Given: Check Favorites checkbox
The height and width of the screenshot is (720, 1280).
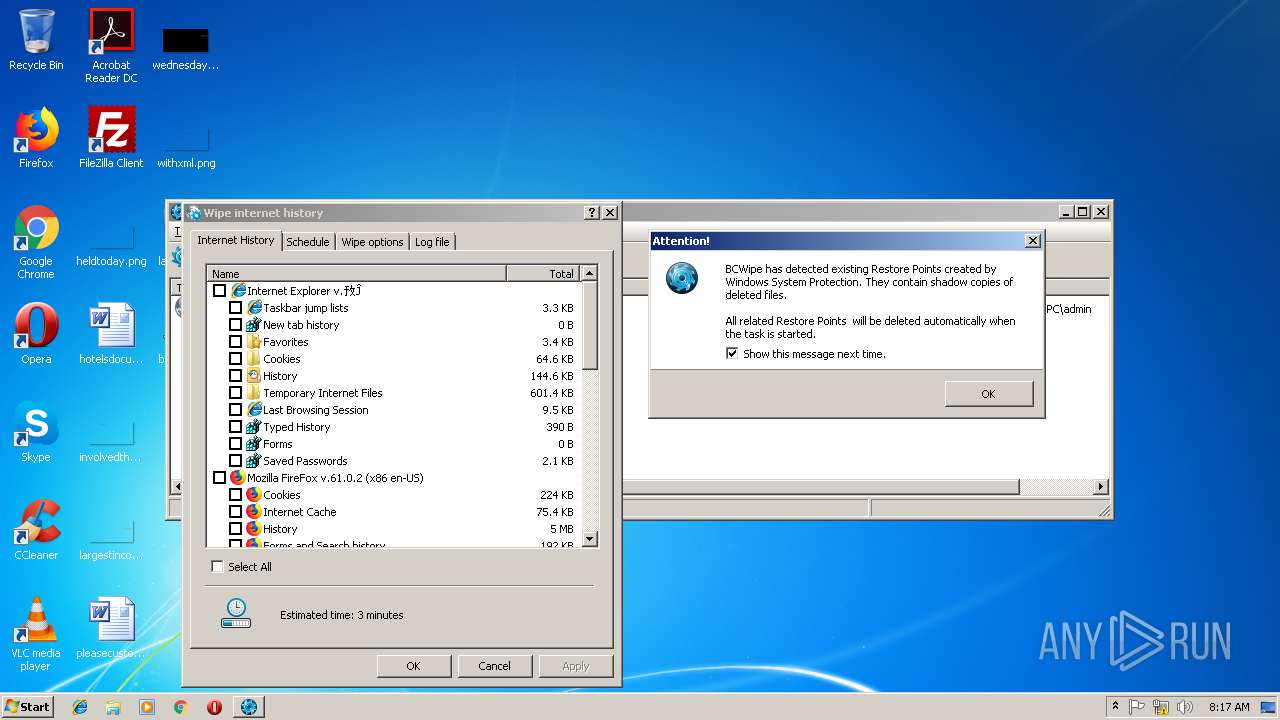Looking at the screenshot, I should (236, 341).
